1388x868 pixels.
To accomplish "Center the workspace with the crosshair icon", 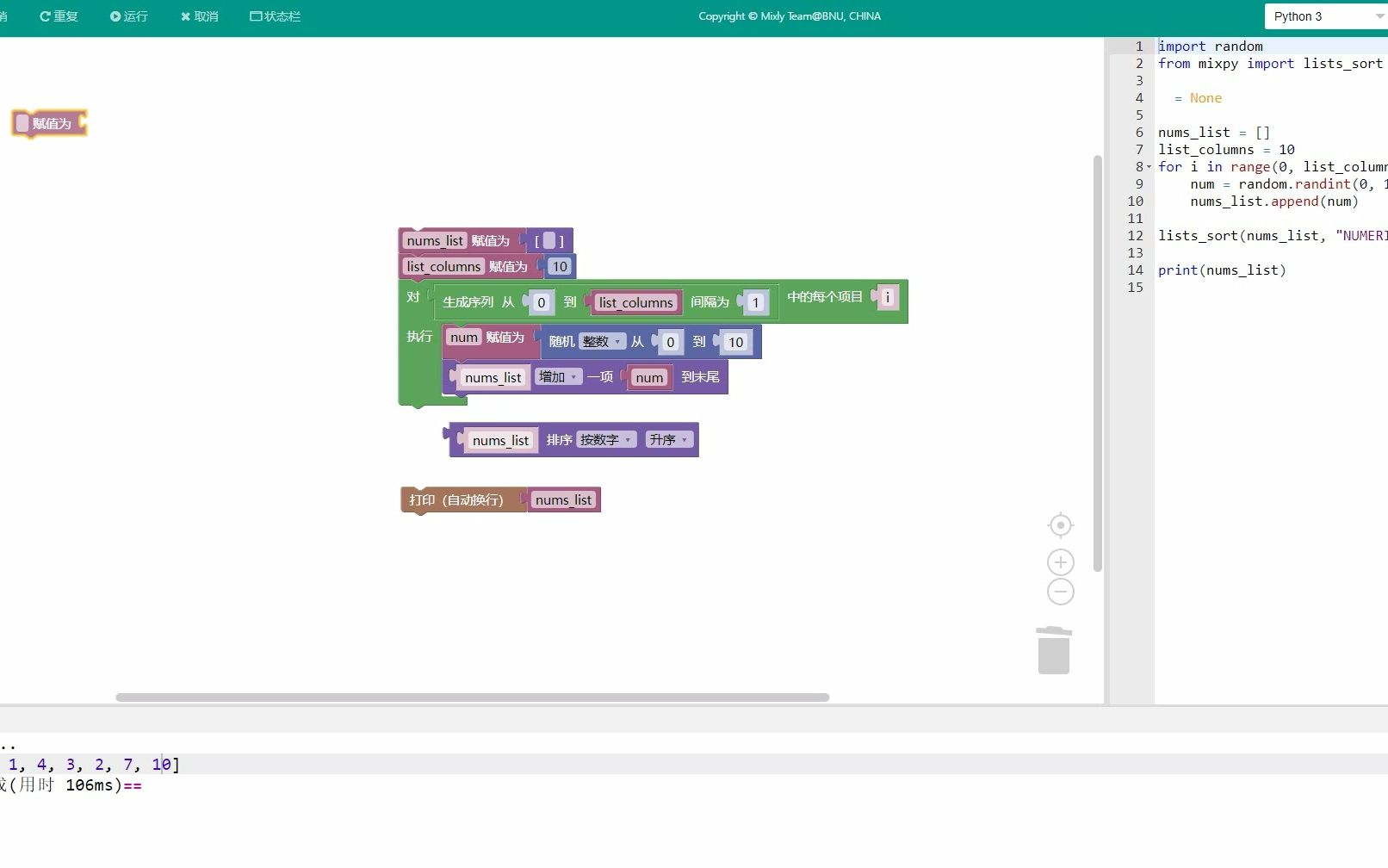I will point(1061,524).
